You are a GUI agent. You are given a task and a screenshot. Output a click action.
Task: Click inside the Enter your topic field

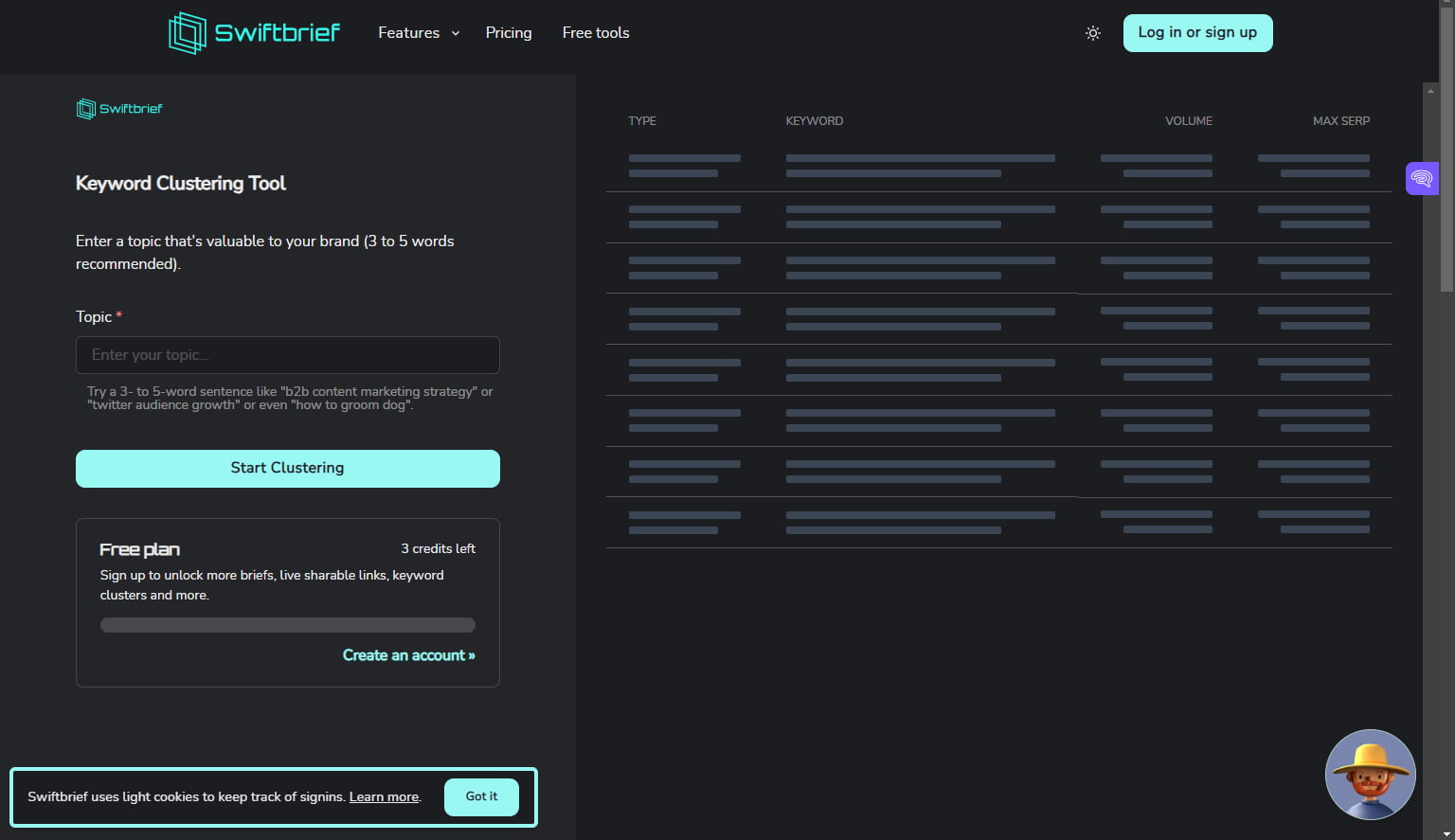tap(287, 355)
